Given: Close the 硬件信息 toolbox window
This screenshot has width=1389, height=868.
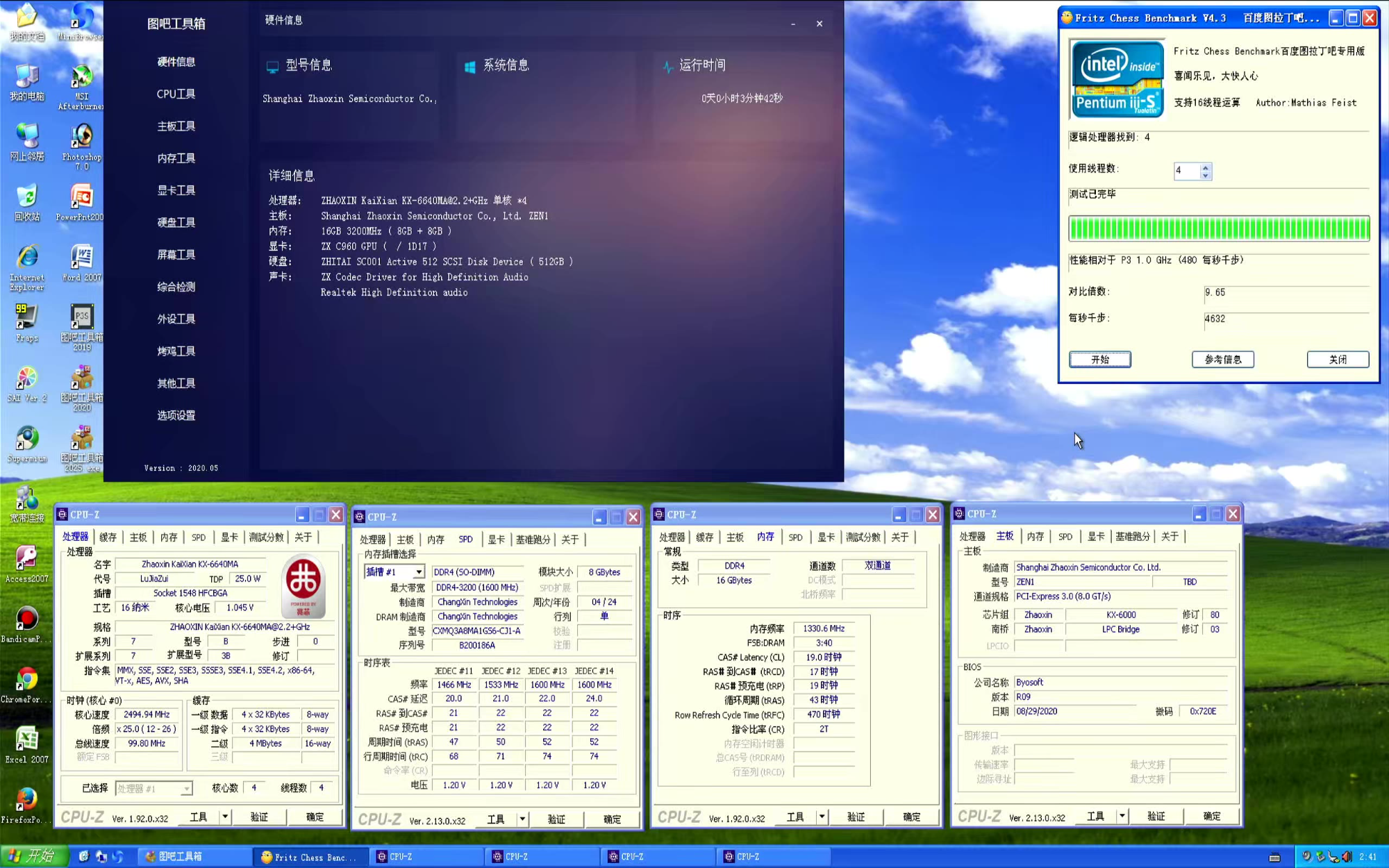Looking at the screenshot, I should (820, 24).
